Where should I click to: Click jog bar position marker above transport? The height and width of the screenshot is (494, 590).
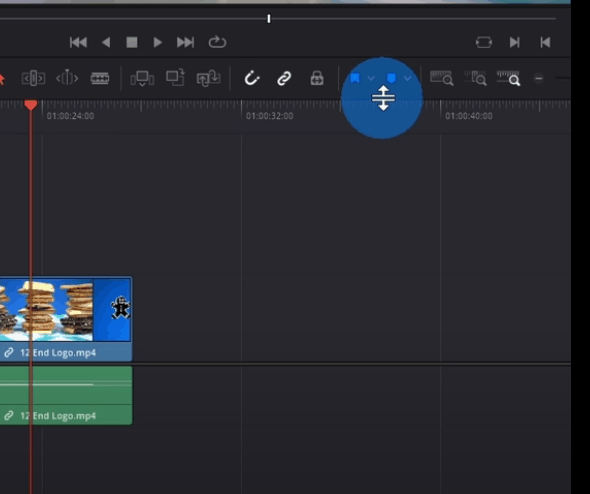pyautogui.click(x=269, y=19)
